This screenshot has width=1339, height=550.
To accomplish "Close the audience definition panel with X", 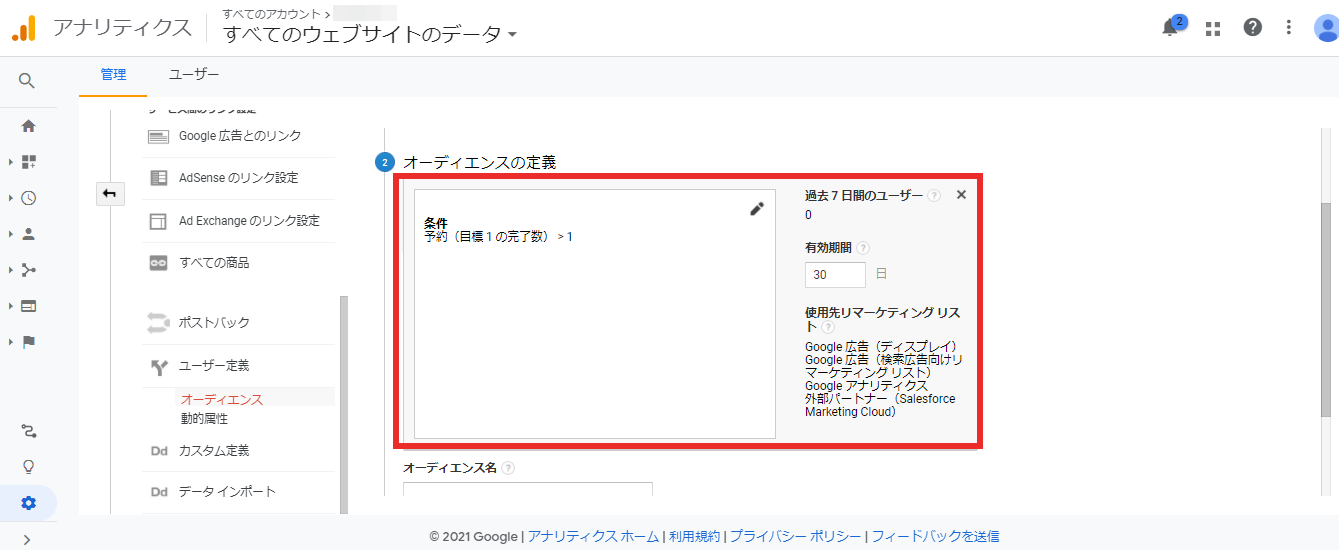I will coord(961,195).
